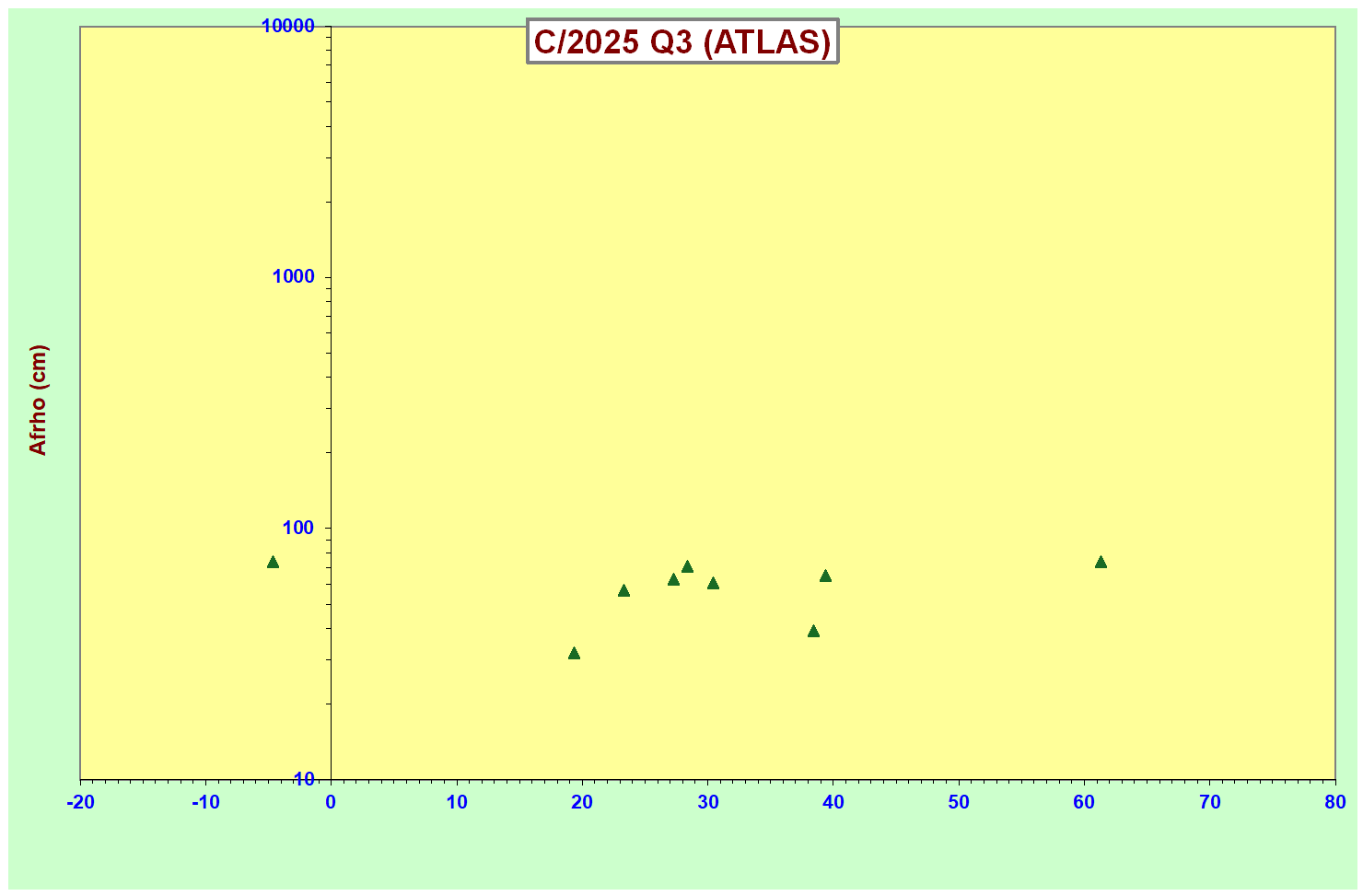Click the 100 y-axis tick label

click(297, 529)
